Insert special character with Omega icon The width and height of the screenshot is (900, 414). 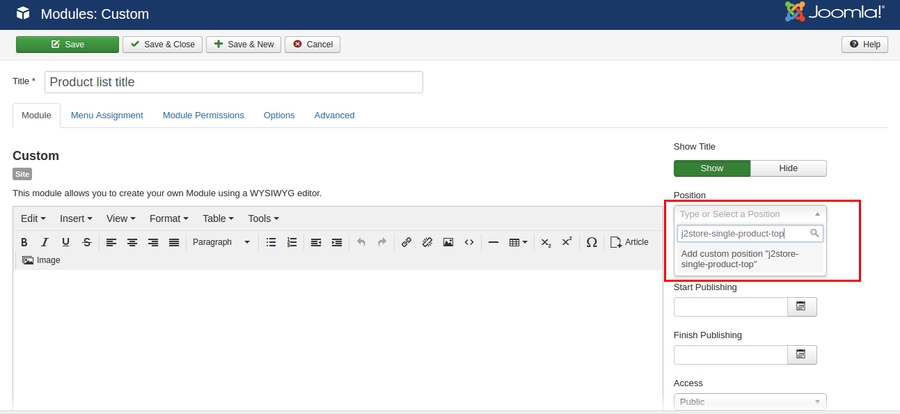(591, 242)
